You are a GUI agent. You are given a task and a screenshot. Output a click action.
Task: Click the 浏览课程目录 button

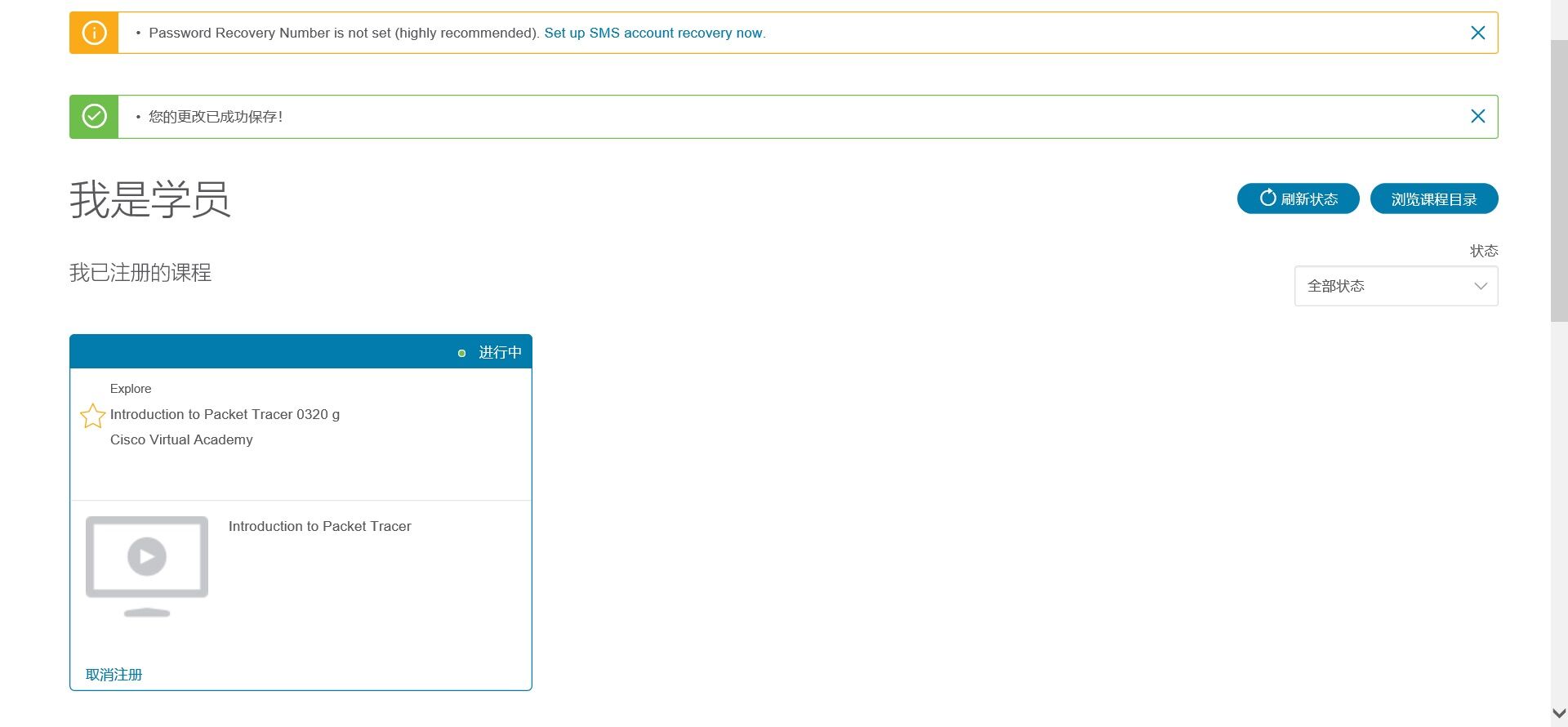1433,198
